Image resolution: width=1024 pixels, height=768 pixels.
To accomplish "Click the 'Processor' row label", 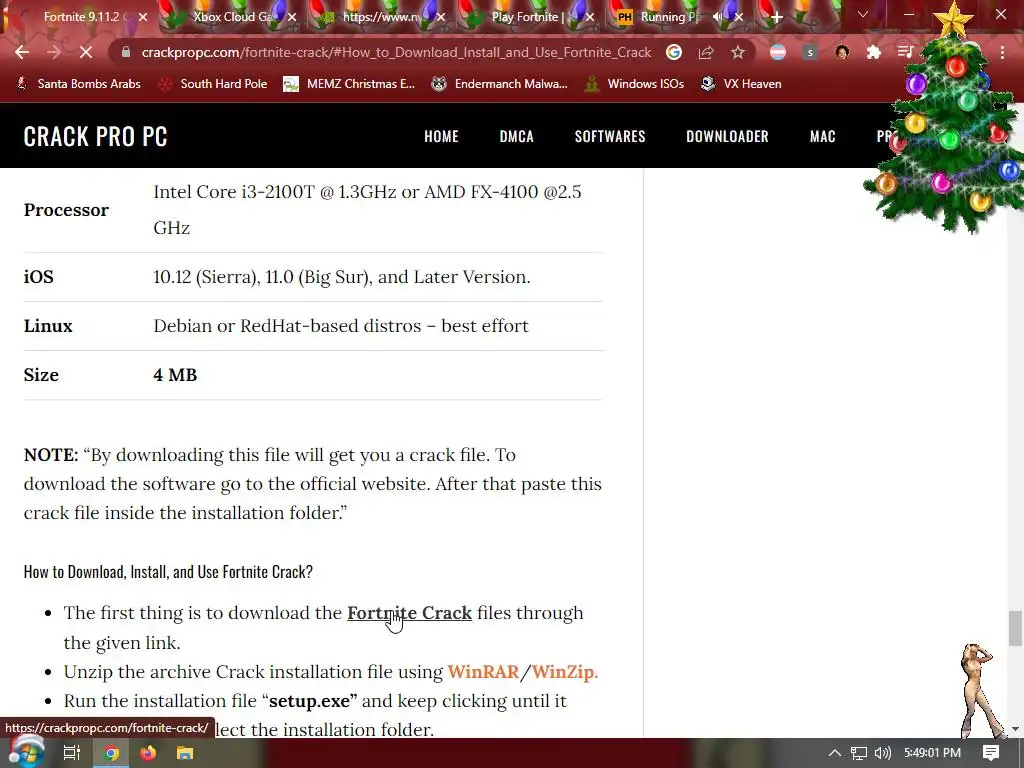I will coord(66,210).
